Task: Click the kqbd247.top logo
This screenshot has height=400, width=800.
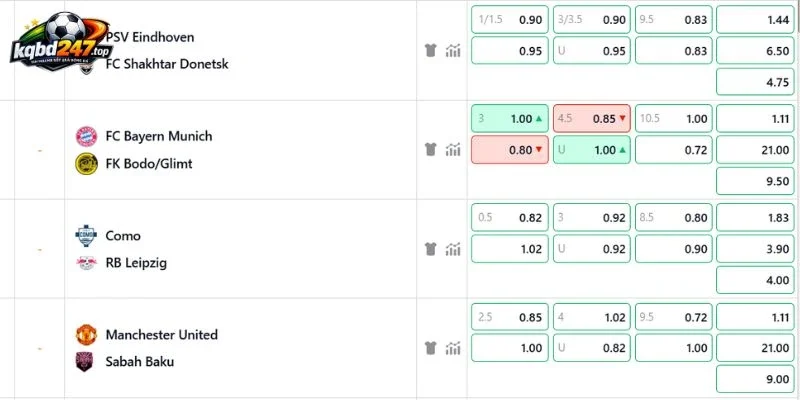Action: (x=60, y=42)
